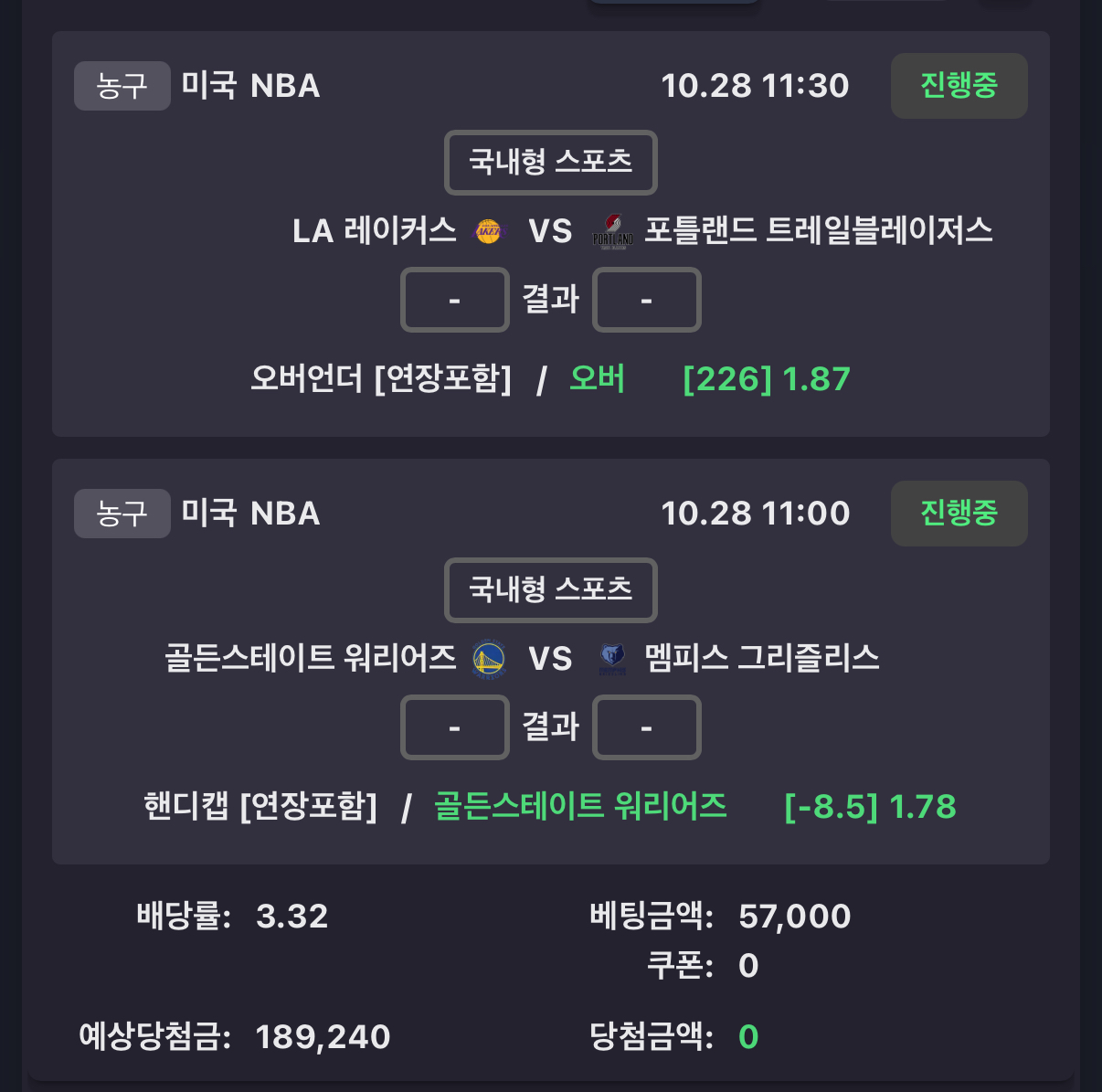Click 진행중 status badge for the 11:30 game
The width and height of the screenshot is (1102, 1092).
[959, 86]
